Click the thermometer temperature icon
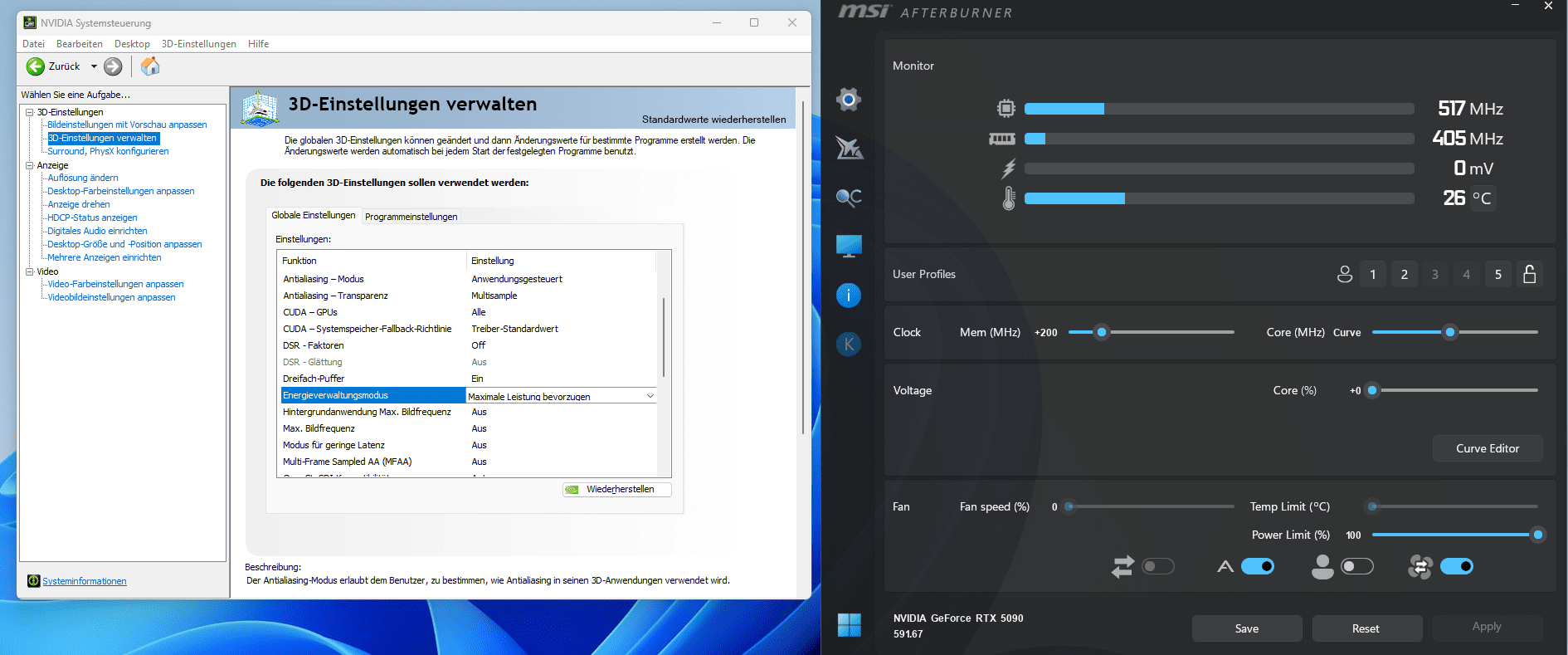The width and height of the screenshot is (1568, 655). (x=1009, y=198)
